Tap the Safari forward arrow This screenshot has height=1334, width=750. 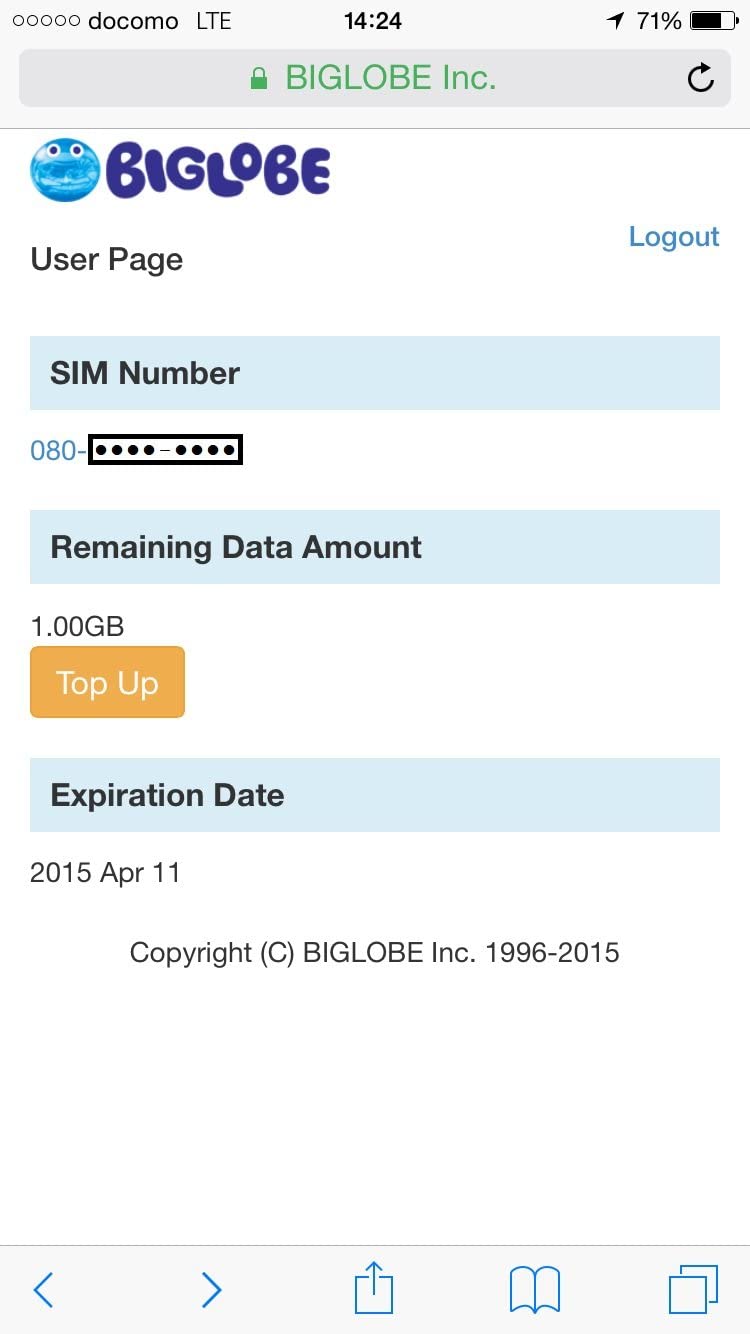click(x=211, y=1290)
